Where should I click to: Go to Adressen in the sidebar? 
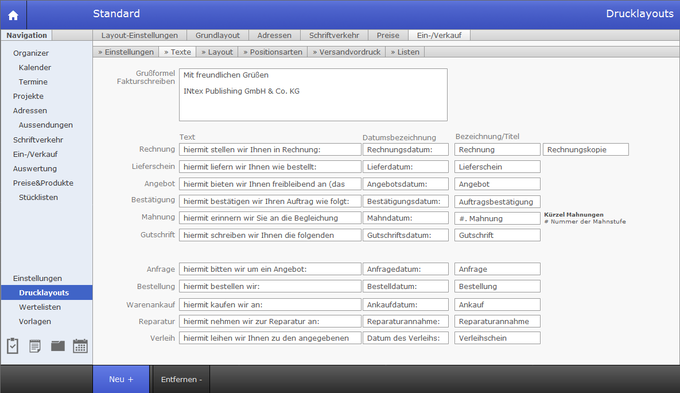click(x=30, y=111)
